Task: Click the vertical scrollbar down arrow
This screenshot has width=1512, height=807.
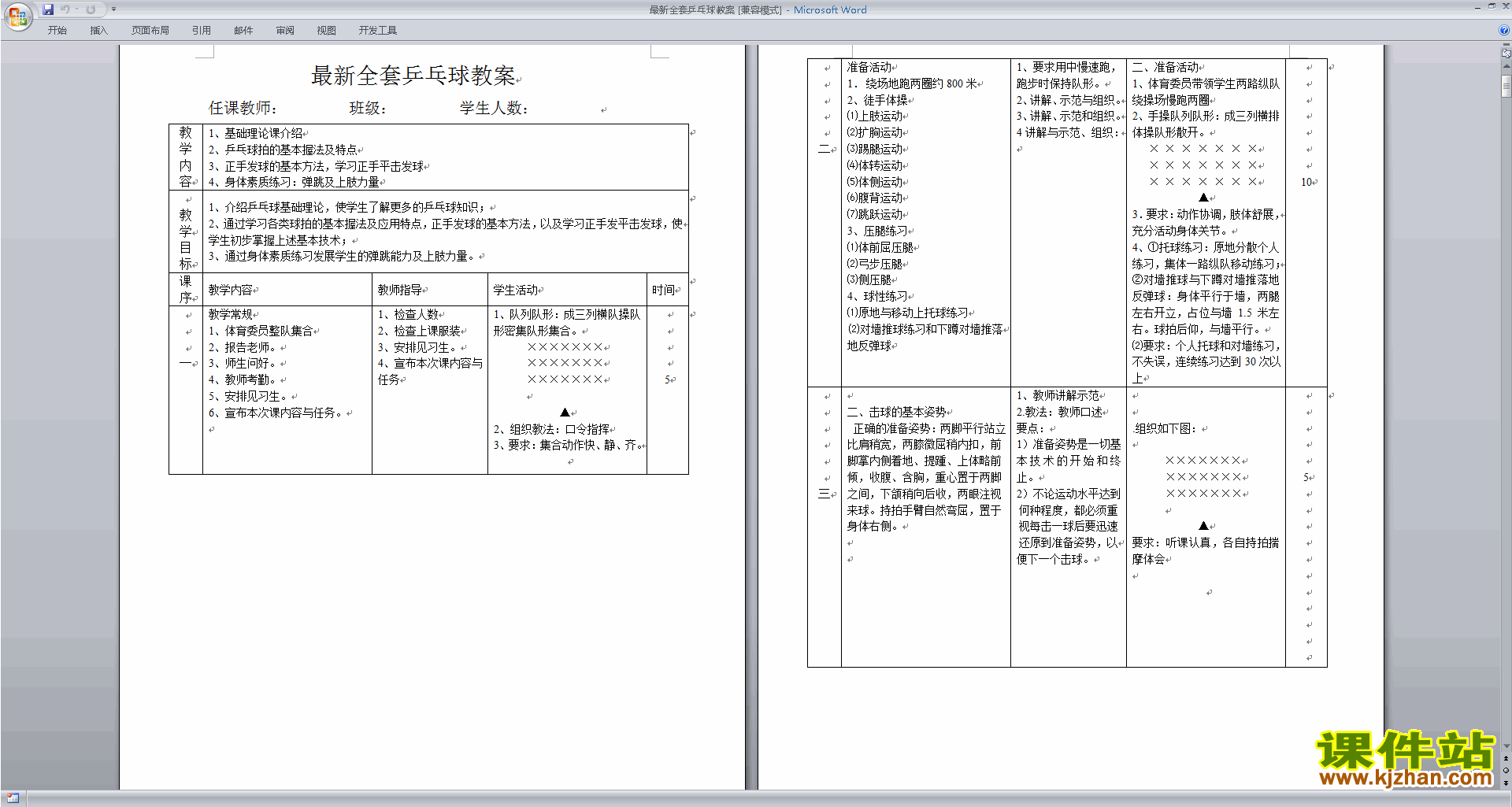Action: pos(1506,746)
